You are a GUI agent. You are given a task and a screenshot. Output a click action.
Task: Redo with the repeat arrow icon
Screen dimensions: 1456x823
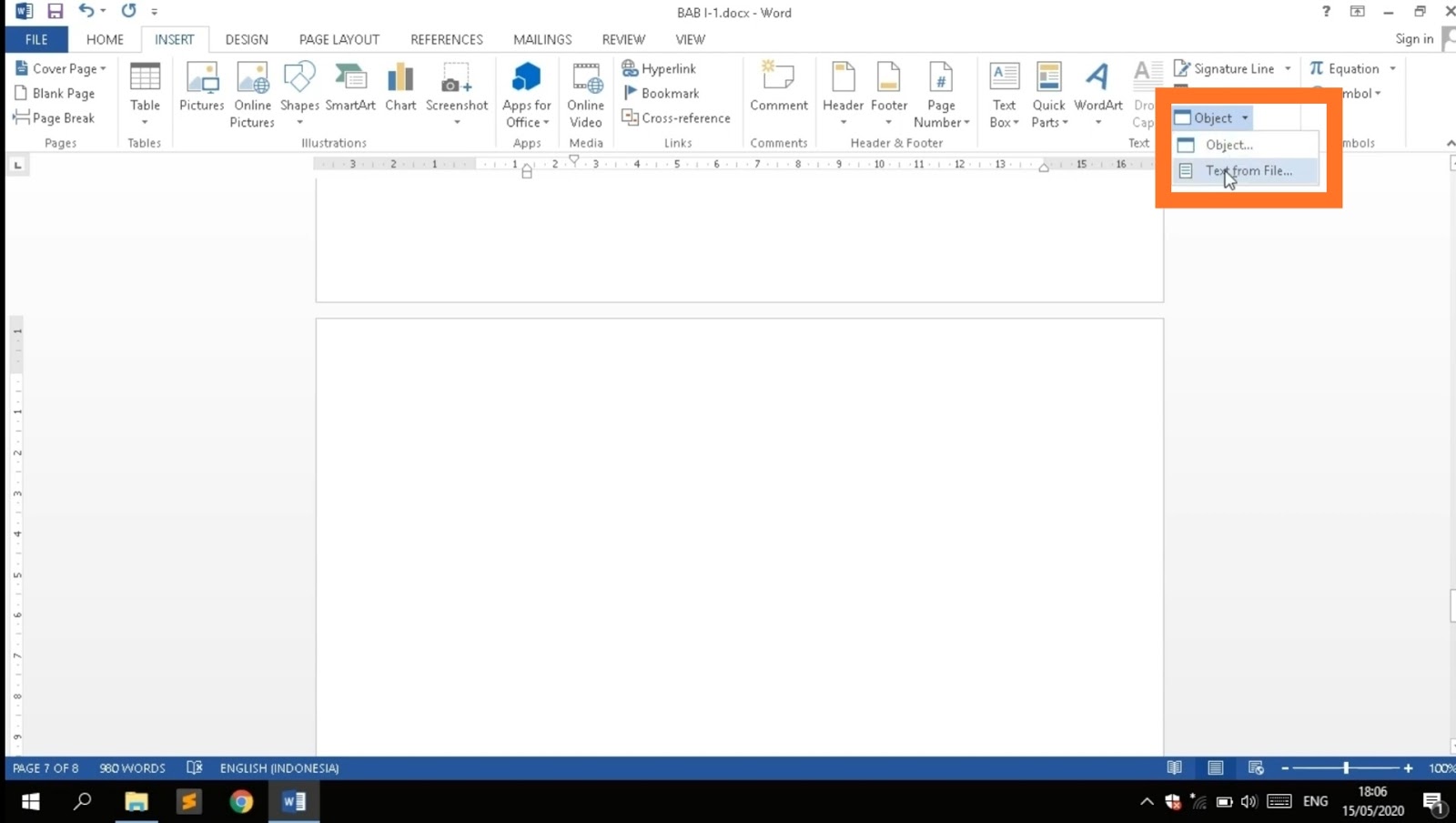pos(128,11)
